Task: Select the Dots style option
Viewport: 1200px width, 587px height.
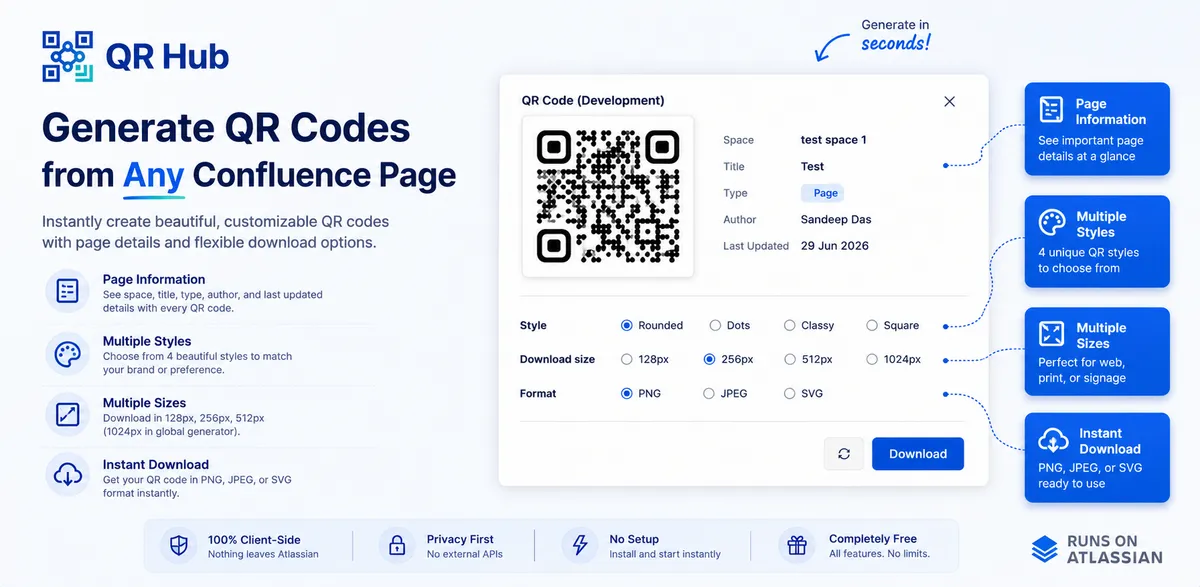Action: pos(729,325)
